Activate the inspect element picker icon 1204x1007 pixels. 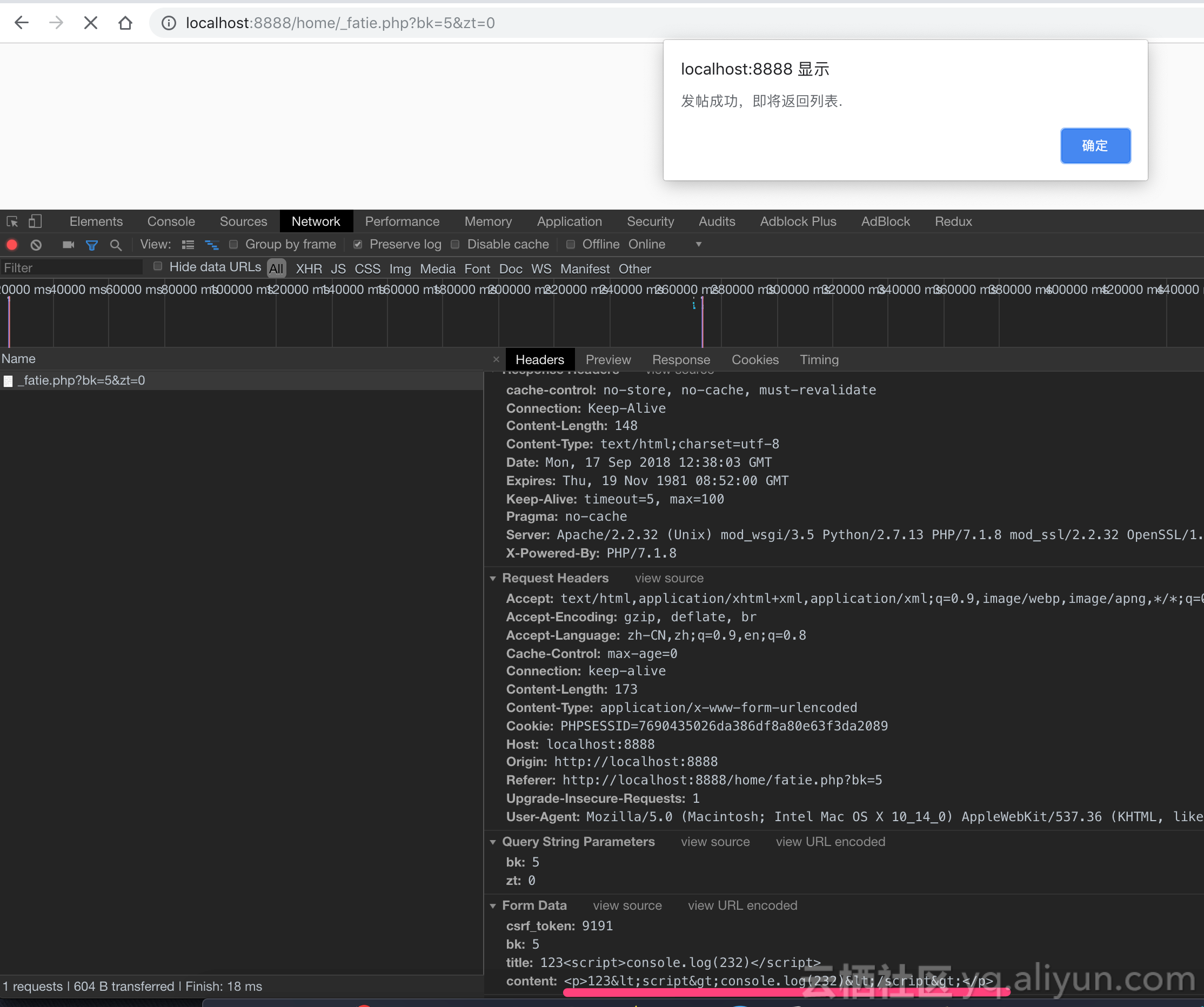[x=12, y=221]
